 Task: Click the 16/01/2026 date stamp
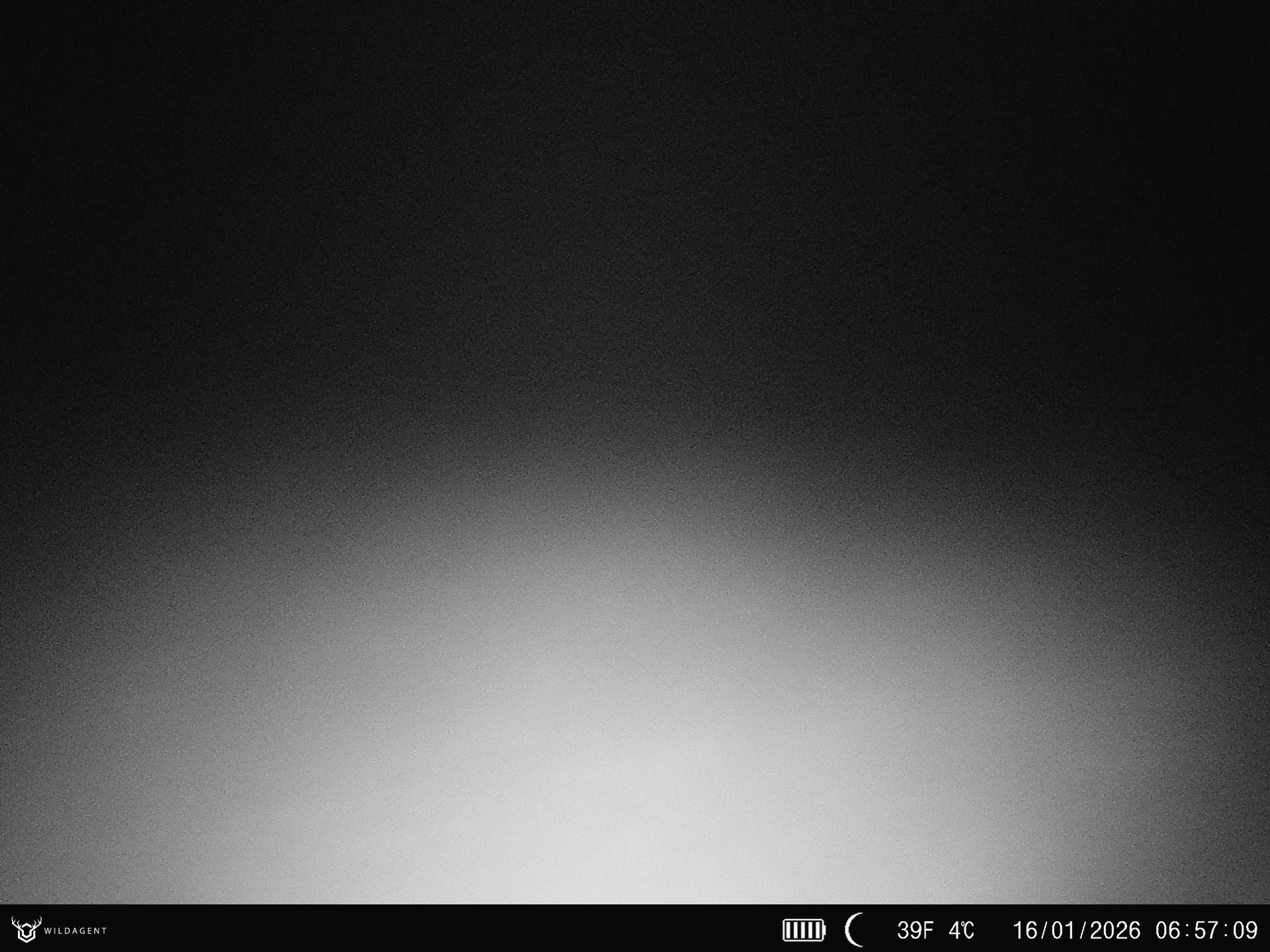1076,930
